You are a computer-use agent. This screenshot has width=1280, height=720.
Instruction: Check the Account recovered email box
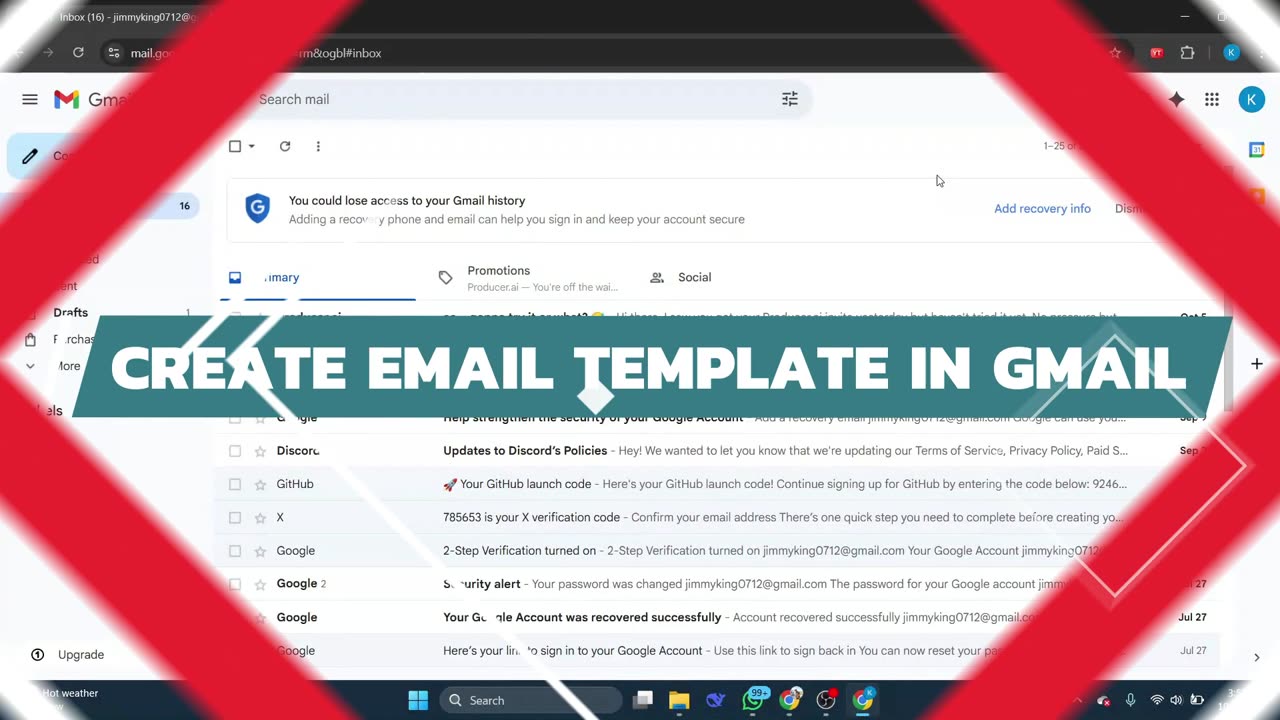click(x=235, y=618)
